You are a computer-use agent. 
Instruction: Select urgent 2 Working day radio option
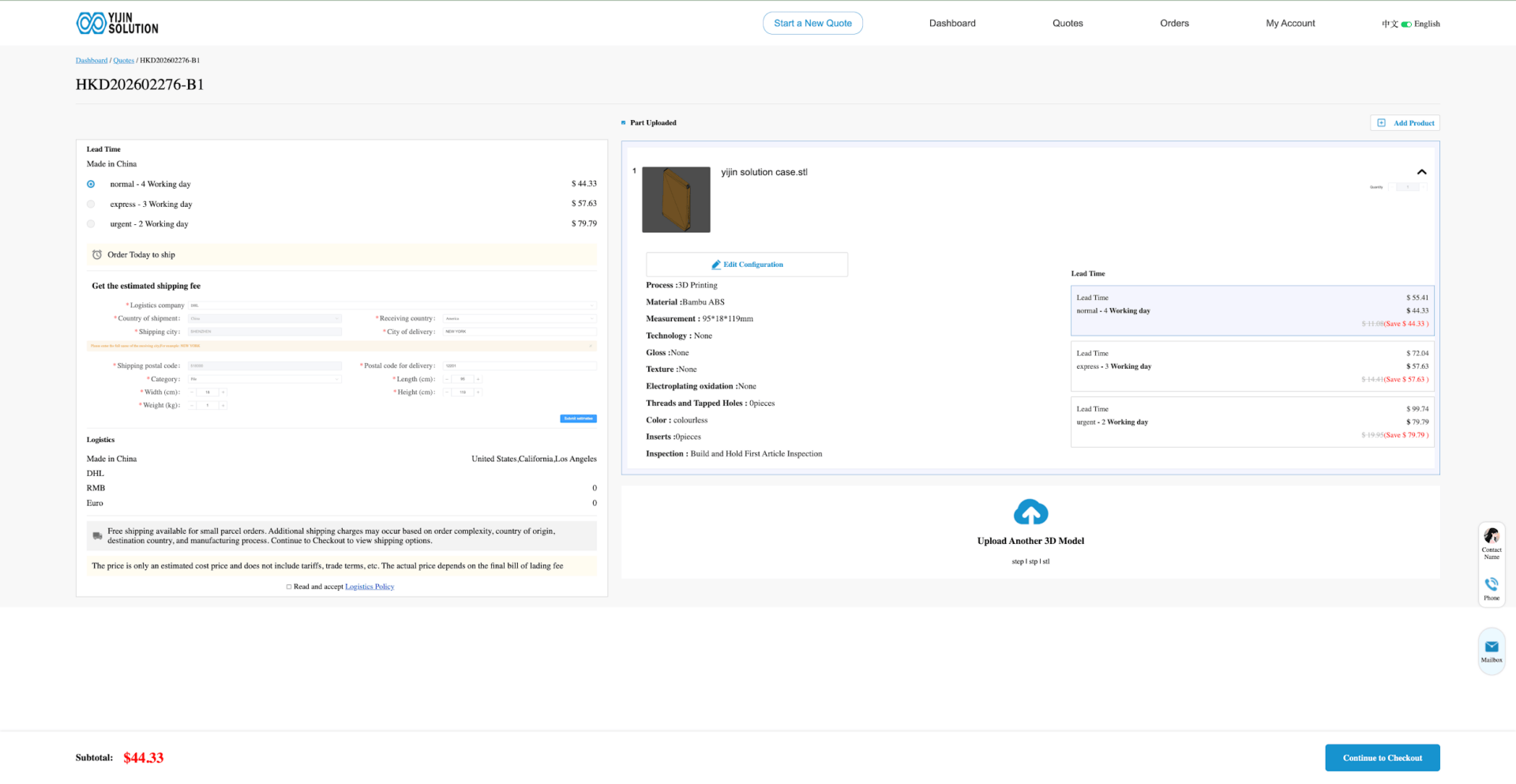pyautogui.click(x=91, y=224)
